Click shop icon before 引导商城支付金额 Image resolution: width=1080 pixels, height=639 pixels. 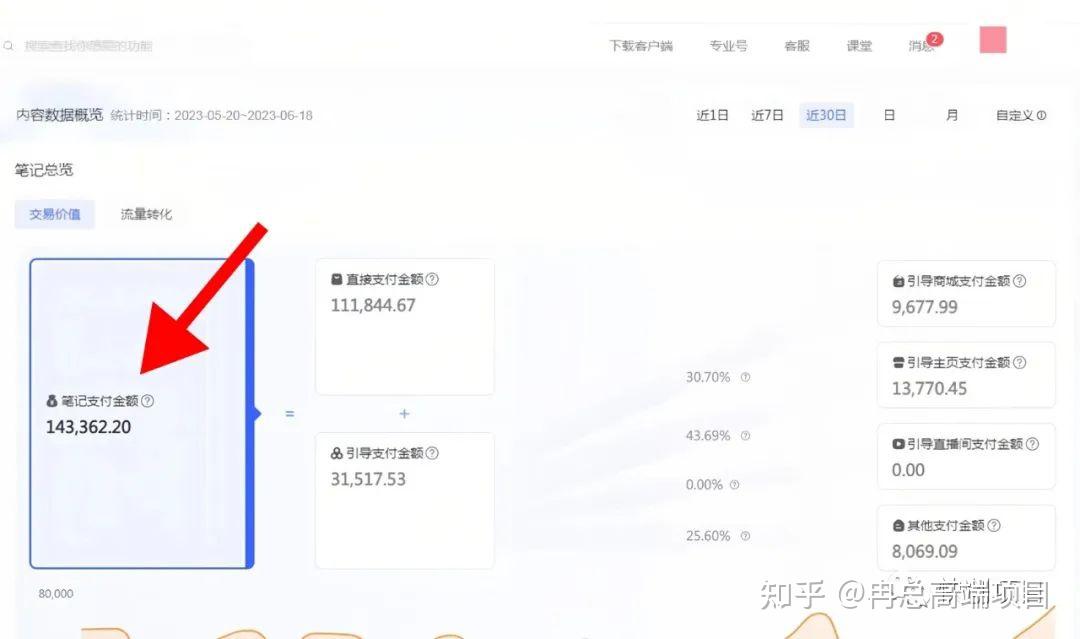898,281
